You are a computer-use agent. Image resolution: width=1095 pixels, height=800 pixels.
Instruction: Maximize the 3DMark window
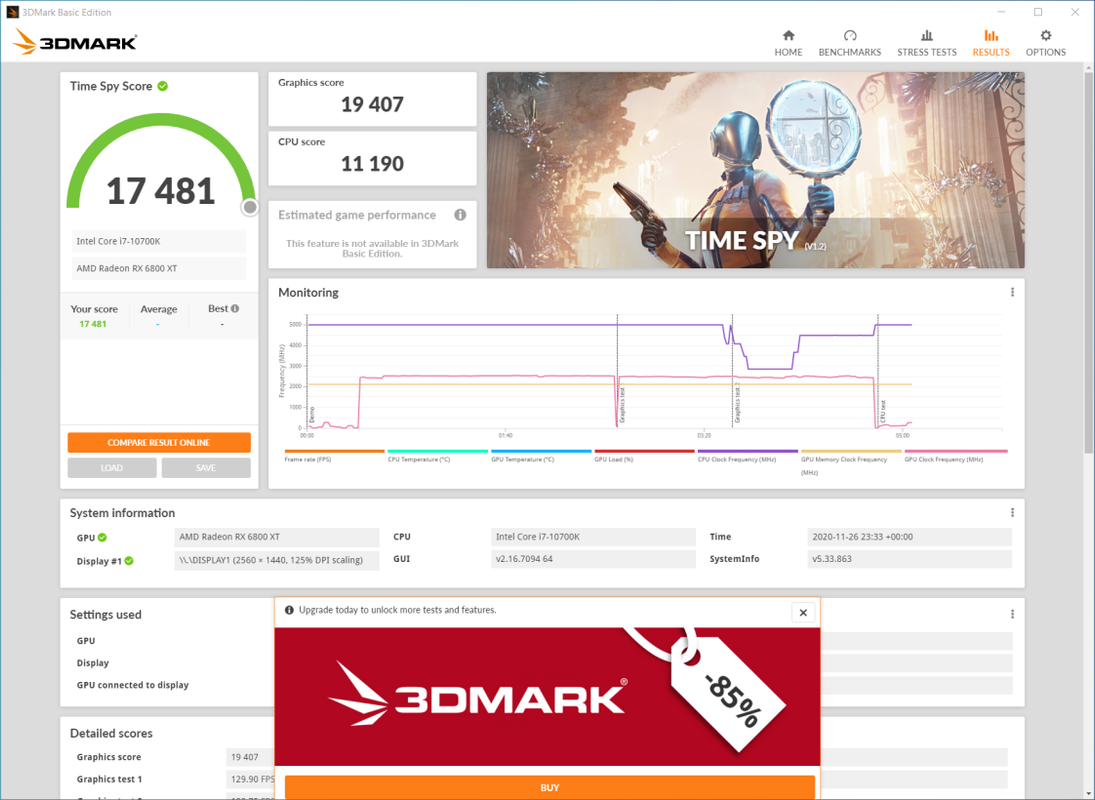(1038, 12)
